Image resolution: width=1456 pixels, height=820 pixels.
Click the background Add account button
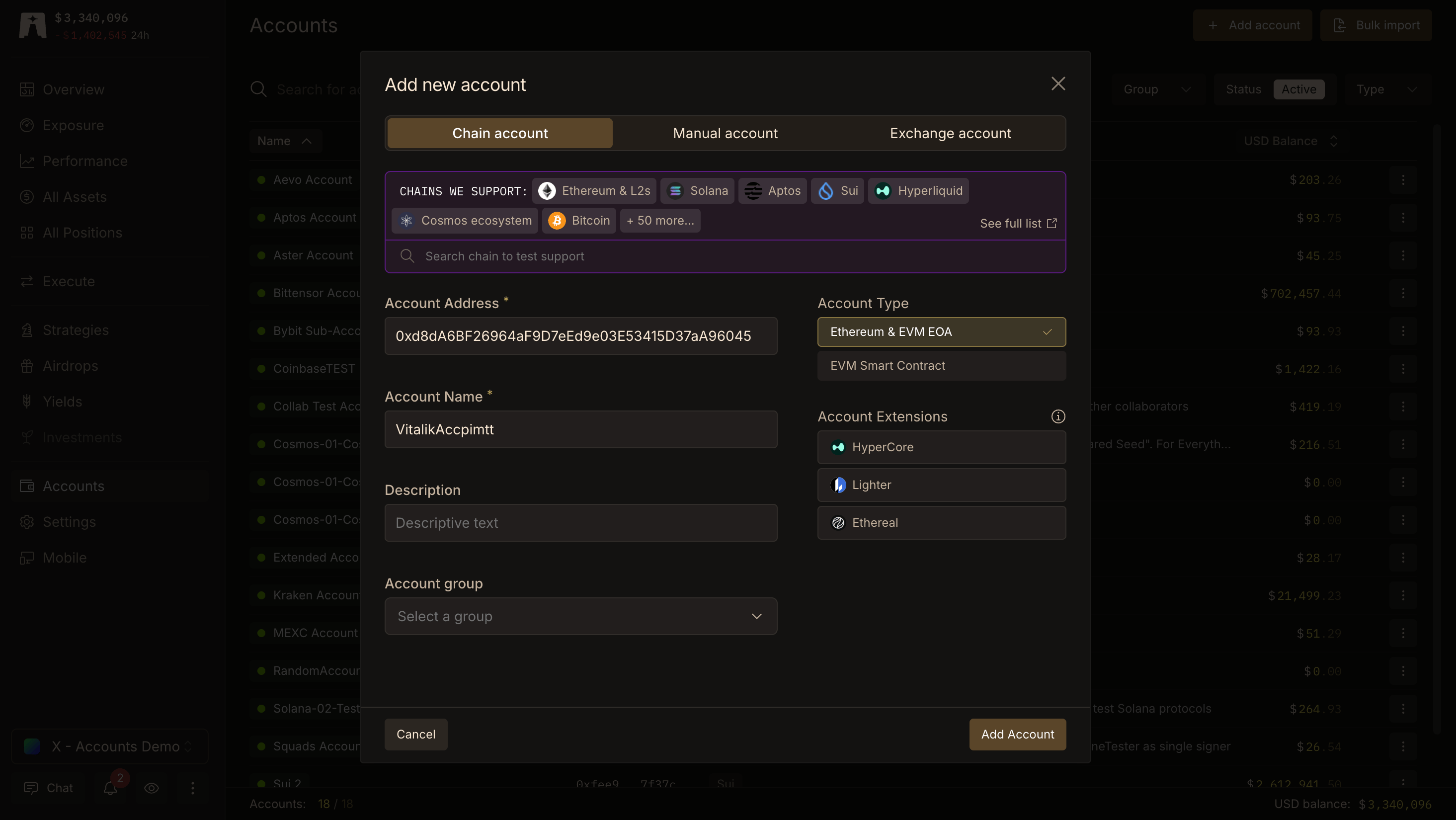1252,25
